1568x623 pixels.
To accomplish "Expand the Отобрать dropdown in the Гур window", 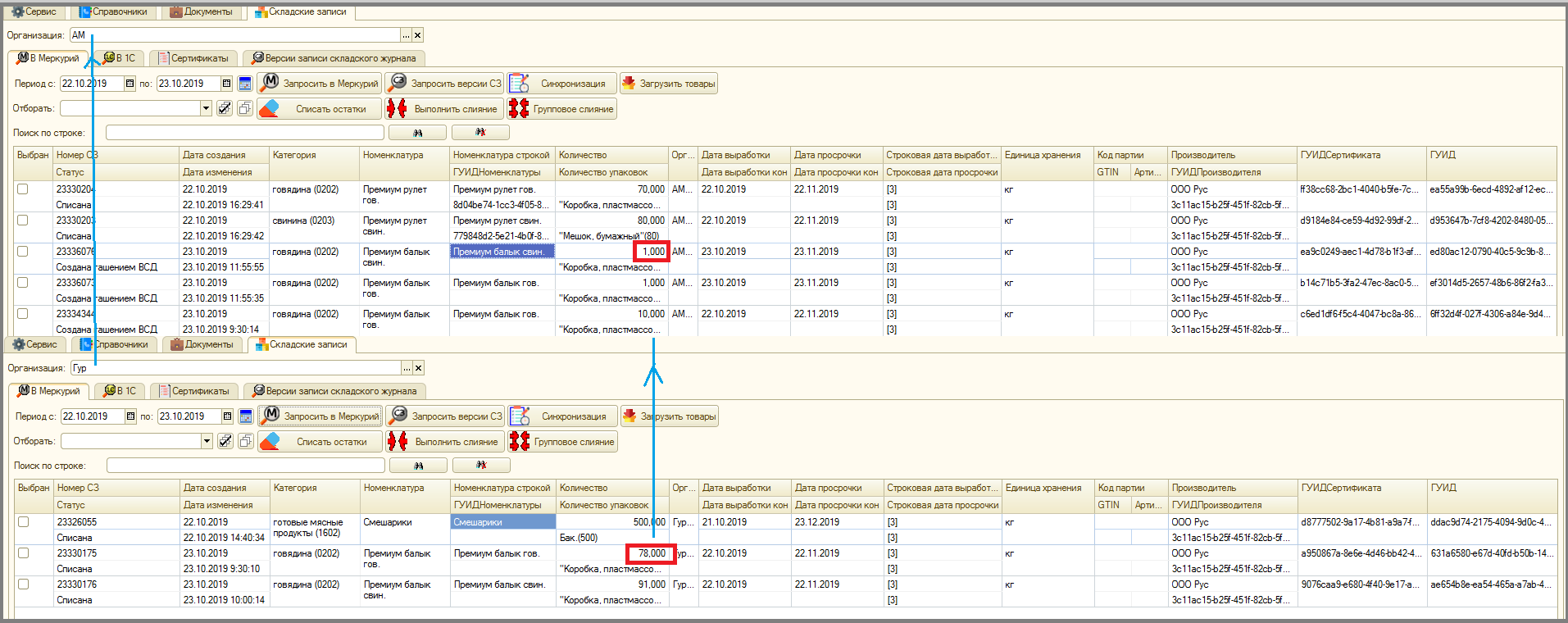I will tap(207, 441).
